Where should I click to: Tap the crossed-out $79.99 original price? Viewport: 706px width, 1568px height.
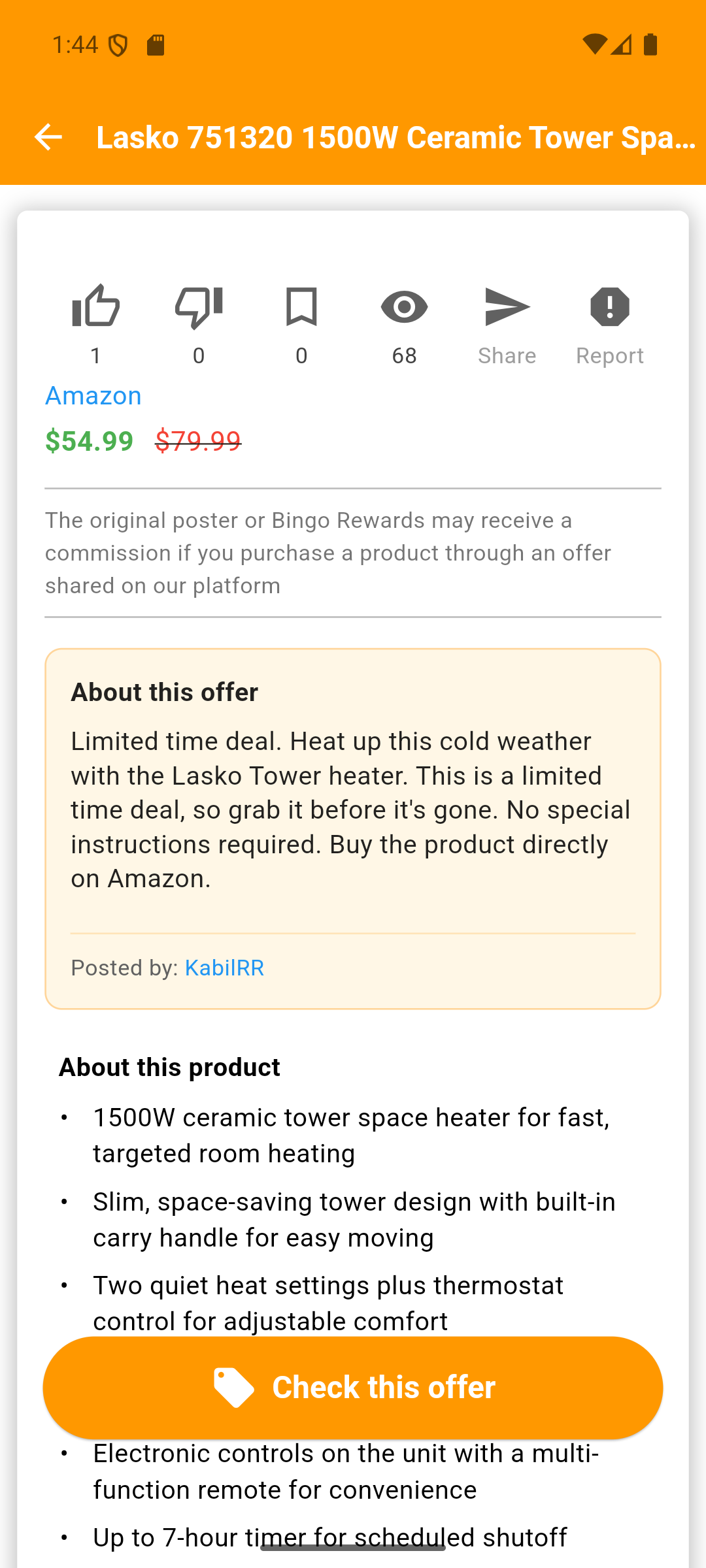click(x=198, y=441)
